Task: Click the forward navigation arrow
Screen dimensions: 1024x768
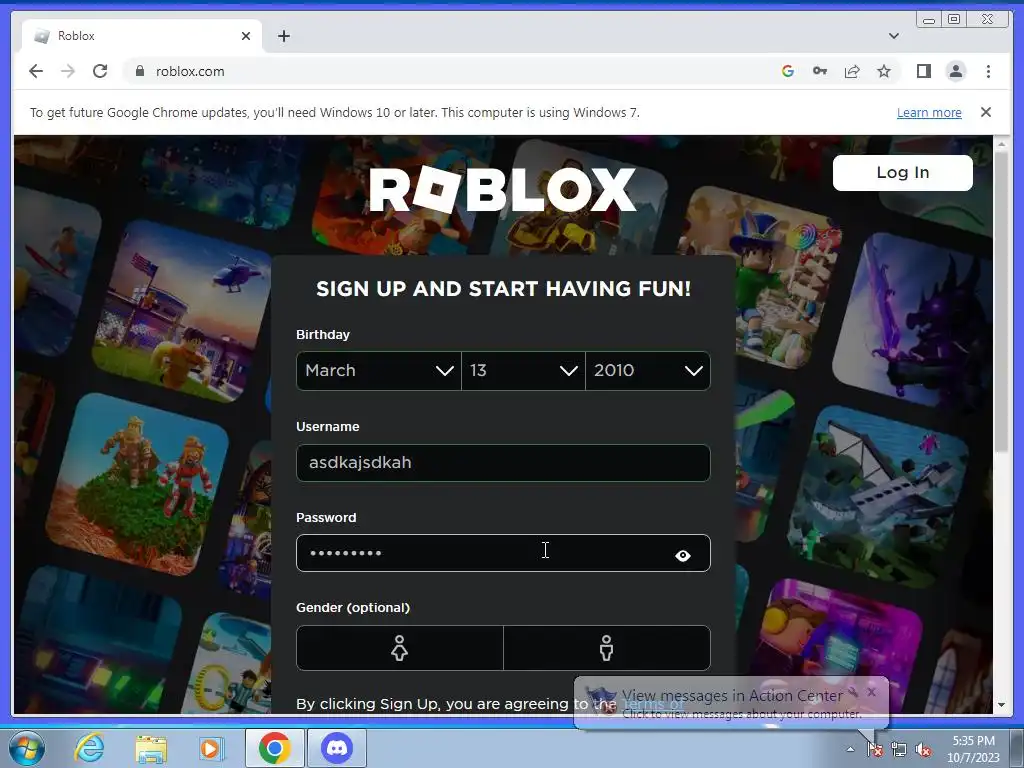Action: 68,71
